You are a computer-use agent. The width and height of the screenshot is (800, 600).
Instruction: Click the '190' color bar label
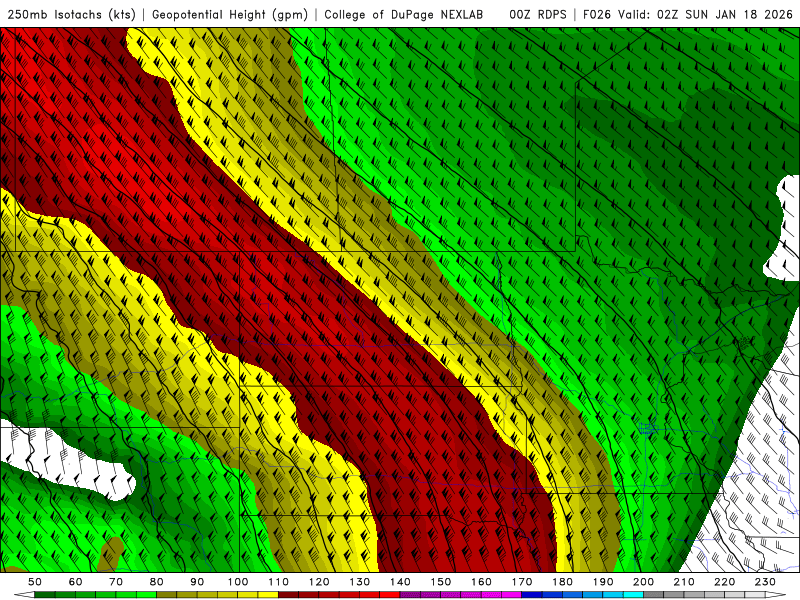tap(603, 582)
